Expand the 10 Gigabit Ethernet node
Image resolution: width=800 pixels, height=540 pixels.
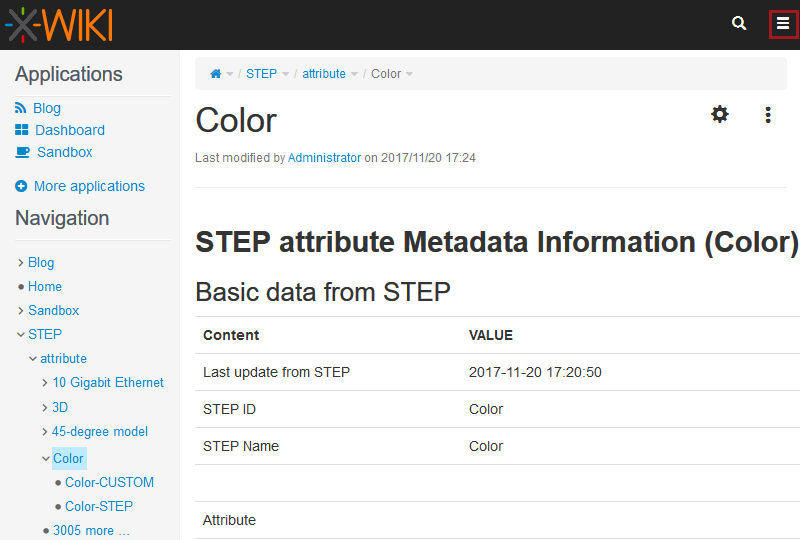pos(45,383)
